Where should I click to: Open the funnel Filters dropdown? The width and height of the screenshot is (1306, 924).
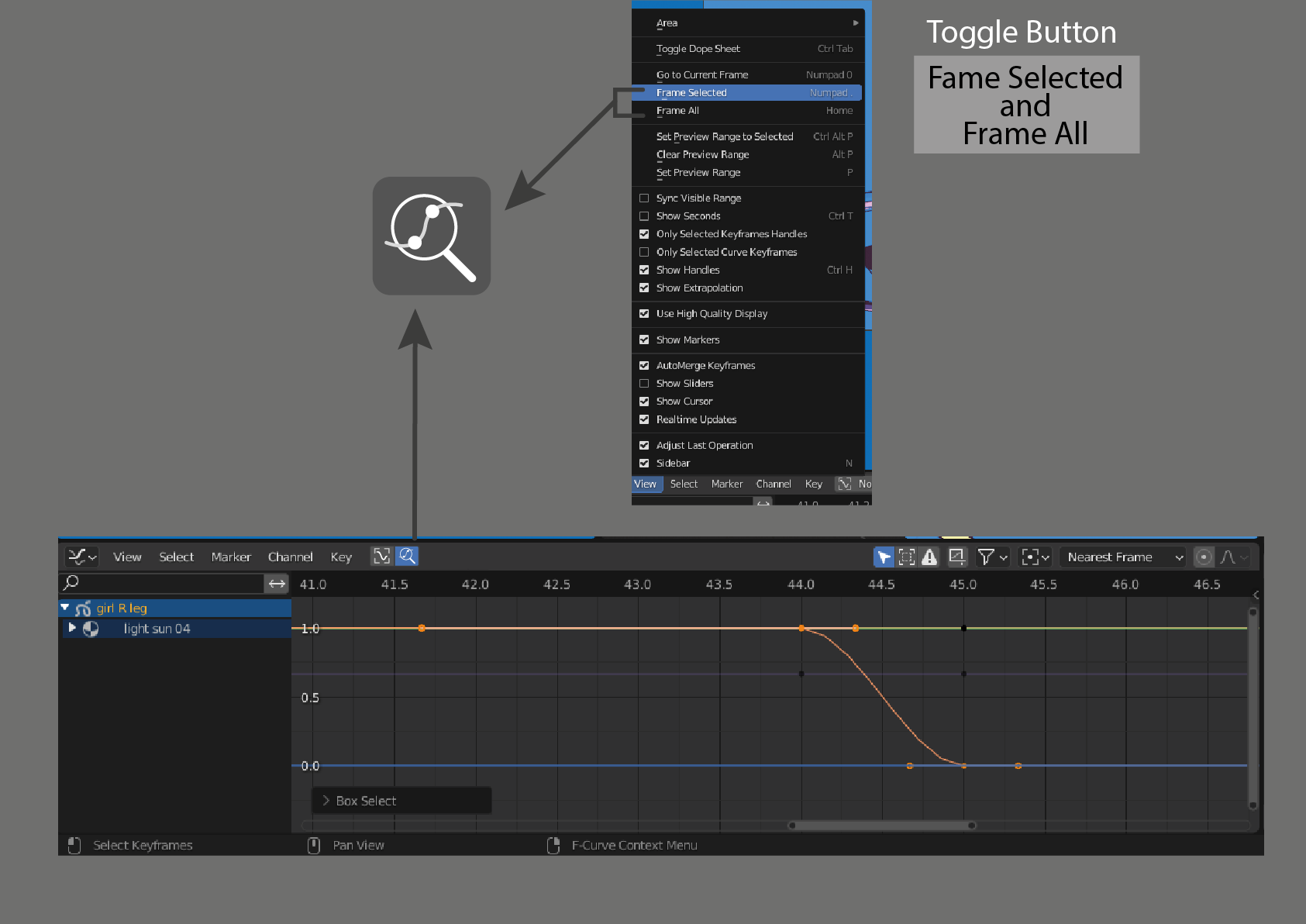tap(992, 557)
